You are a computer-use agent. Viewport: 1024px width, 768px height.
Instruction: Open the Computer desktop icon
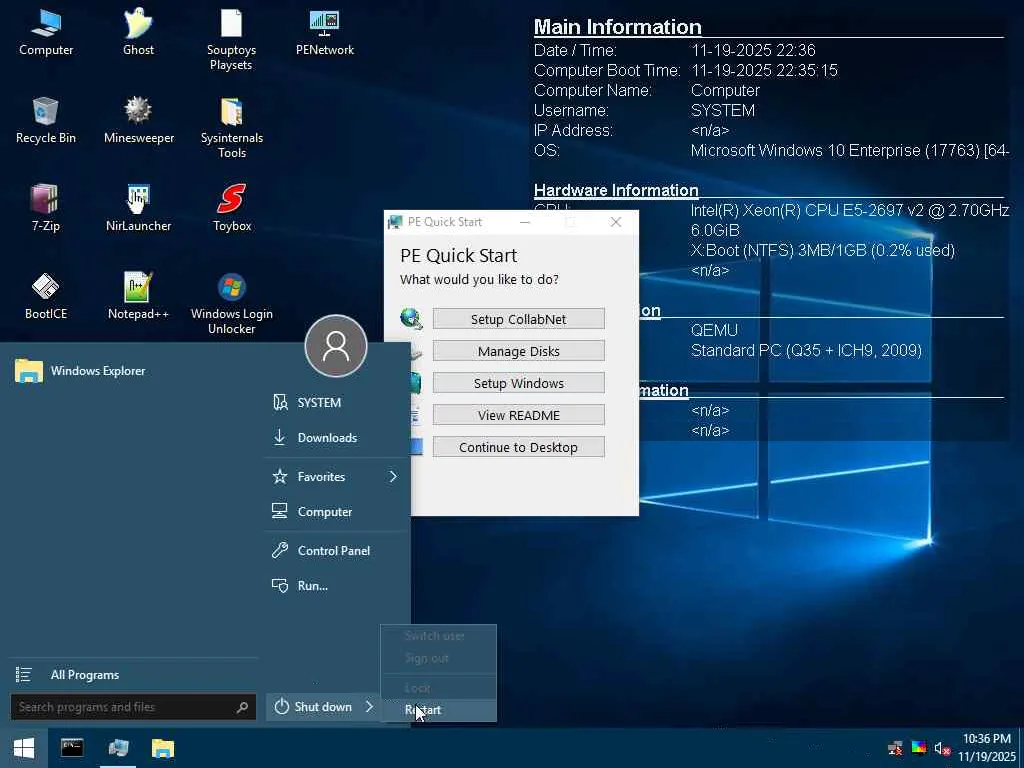pos(46,33)
